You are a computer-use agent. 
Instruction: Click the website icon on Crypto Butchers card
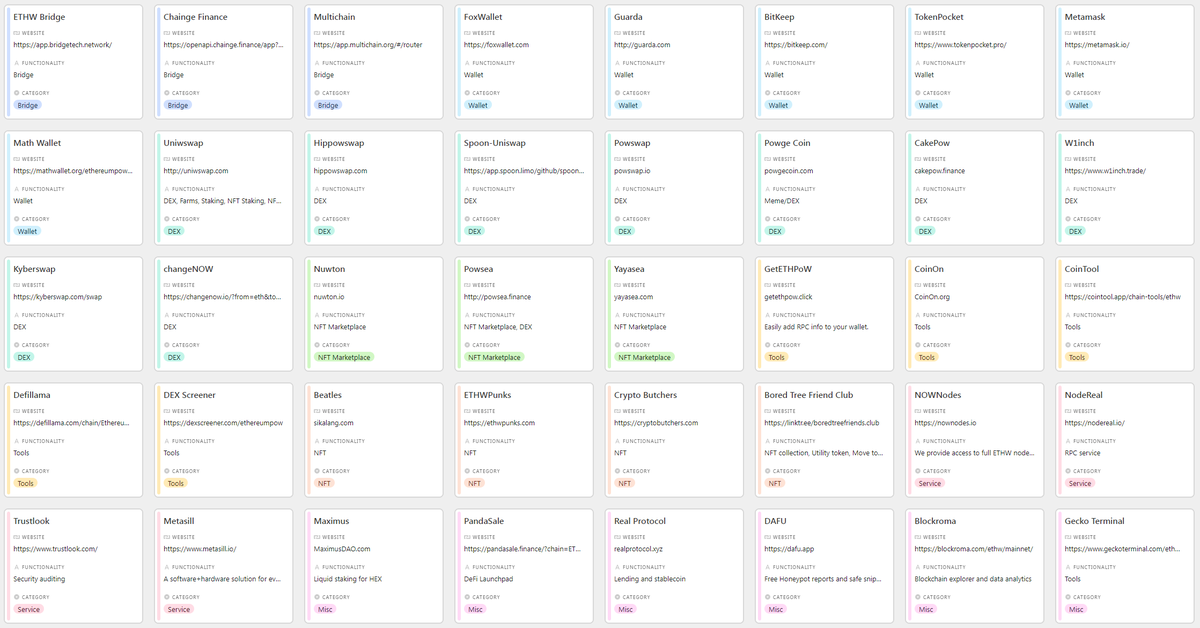coord(617,411)
